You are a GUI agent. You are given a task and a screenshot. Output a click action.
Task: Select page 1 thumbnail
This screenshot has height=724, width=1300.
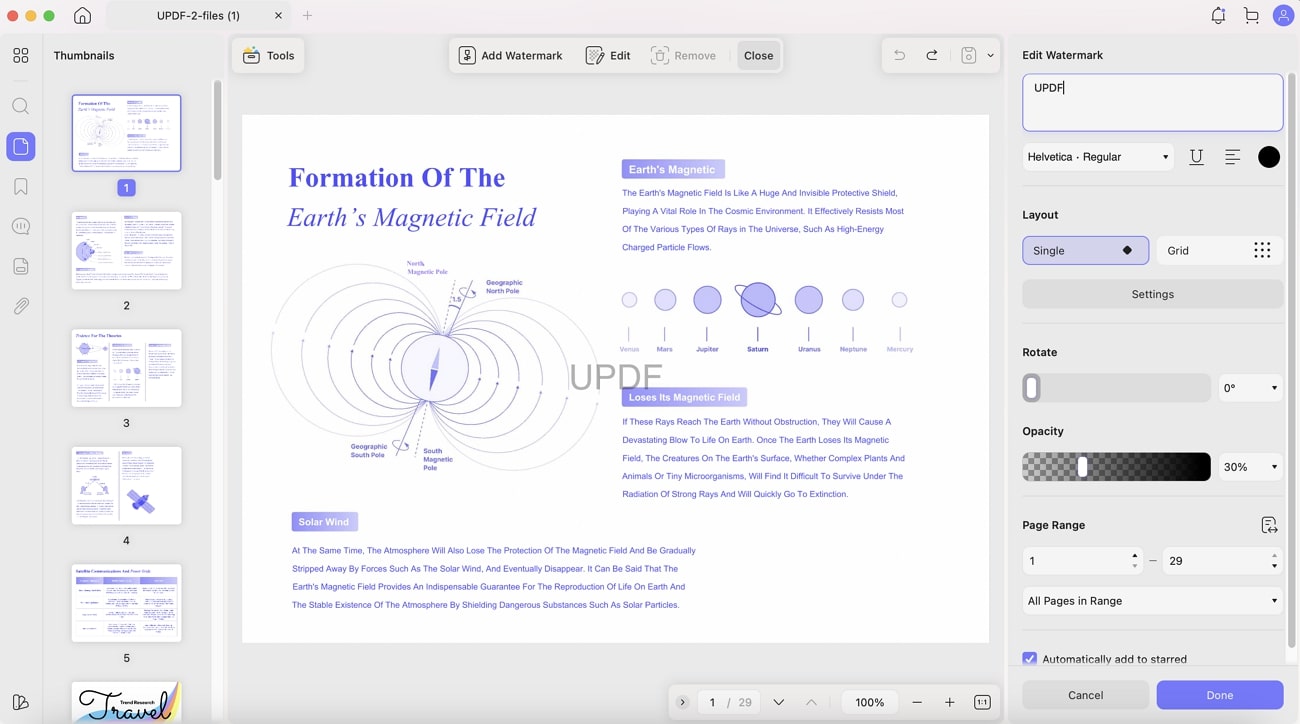click(126, 133)
